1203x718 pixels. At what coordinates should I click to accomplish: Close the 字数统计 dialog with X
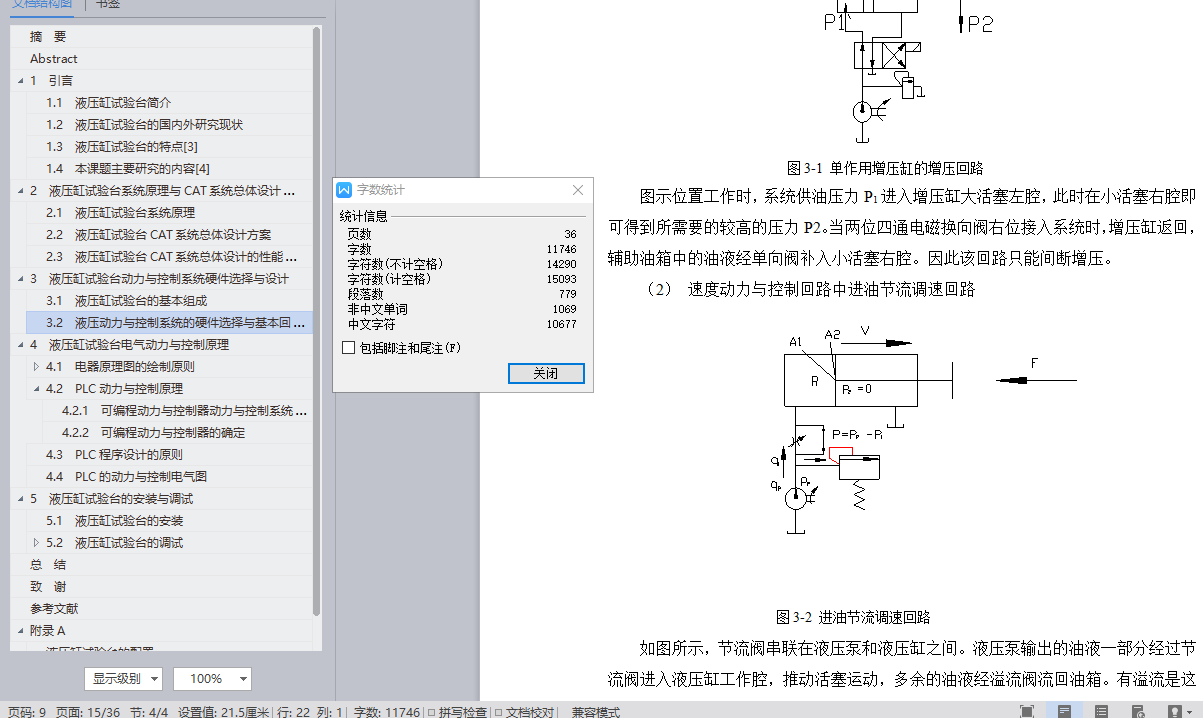pos(577,190)
